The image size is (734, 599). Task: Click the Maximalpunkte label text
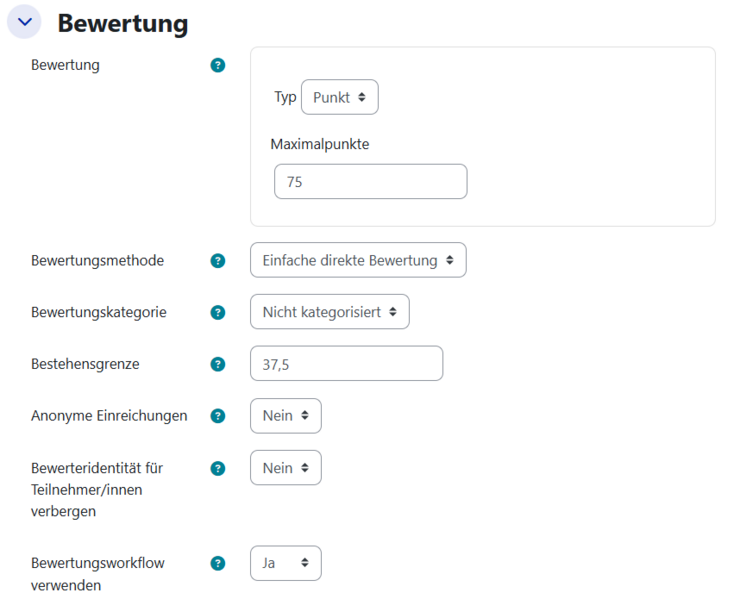coord(320,144)
